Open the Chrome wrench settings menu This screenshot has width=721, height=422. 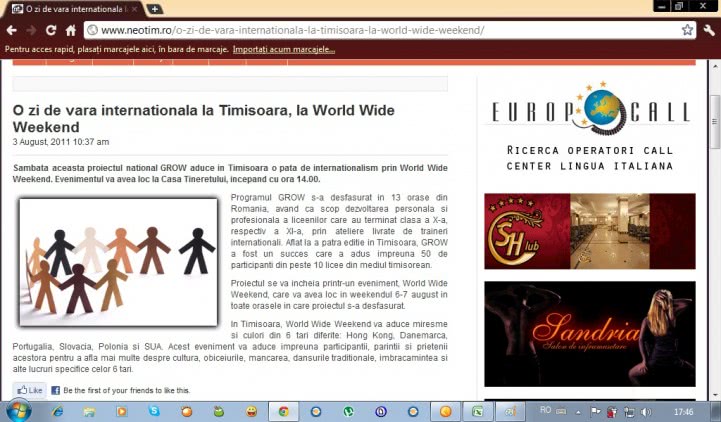pyautogui.click(x=708, y=30)
